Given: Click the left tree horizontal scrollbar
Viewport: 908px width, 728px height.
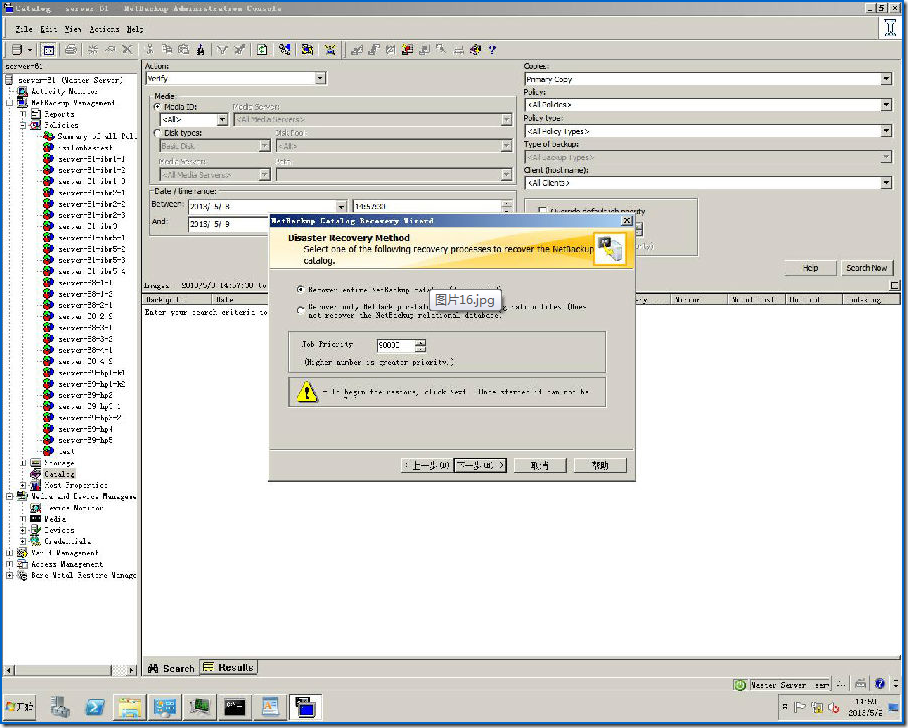Looking at the screenshot, I should click(70, 670).
